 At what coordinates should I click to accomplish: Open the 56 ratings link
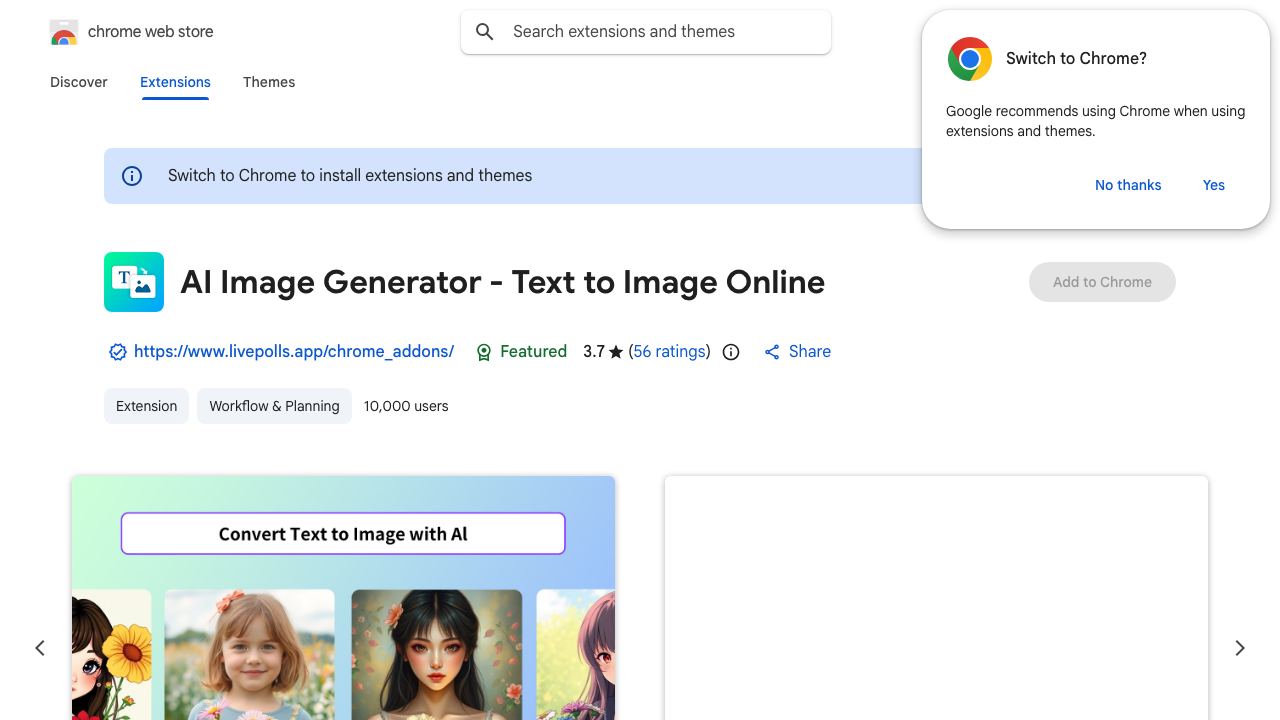pos(670,352)
